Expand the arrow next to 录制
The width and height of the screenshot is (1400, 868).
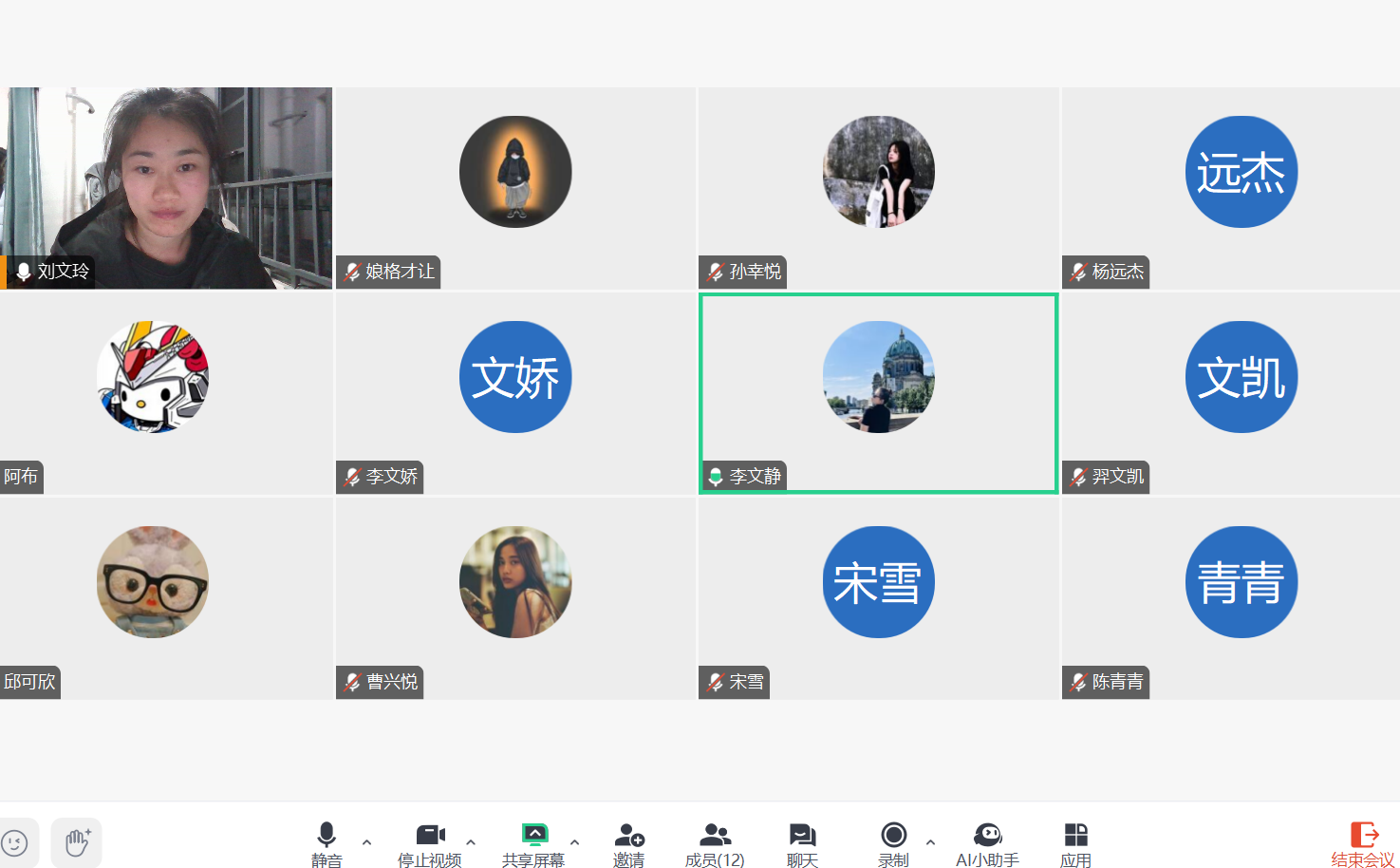[930, 841]
